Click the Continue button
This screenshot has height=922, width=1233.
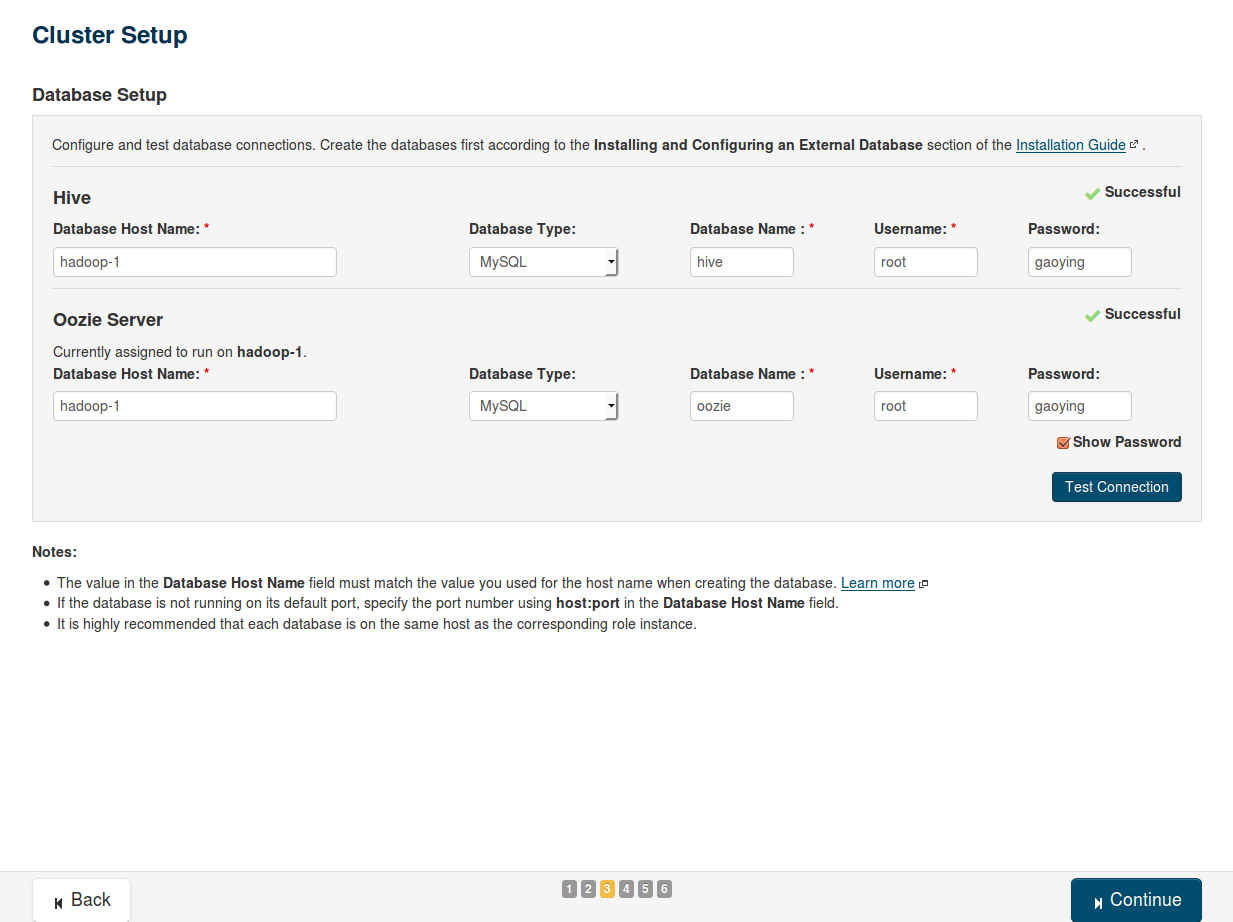[1136, 900]
